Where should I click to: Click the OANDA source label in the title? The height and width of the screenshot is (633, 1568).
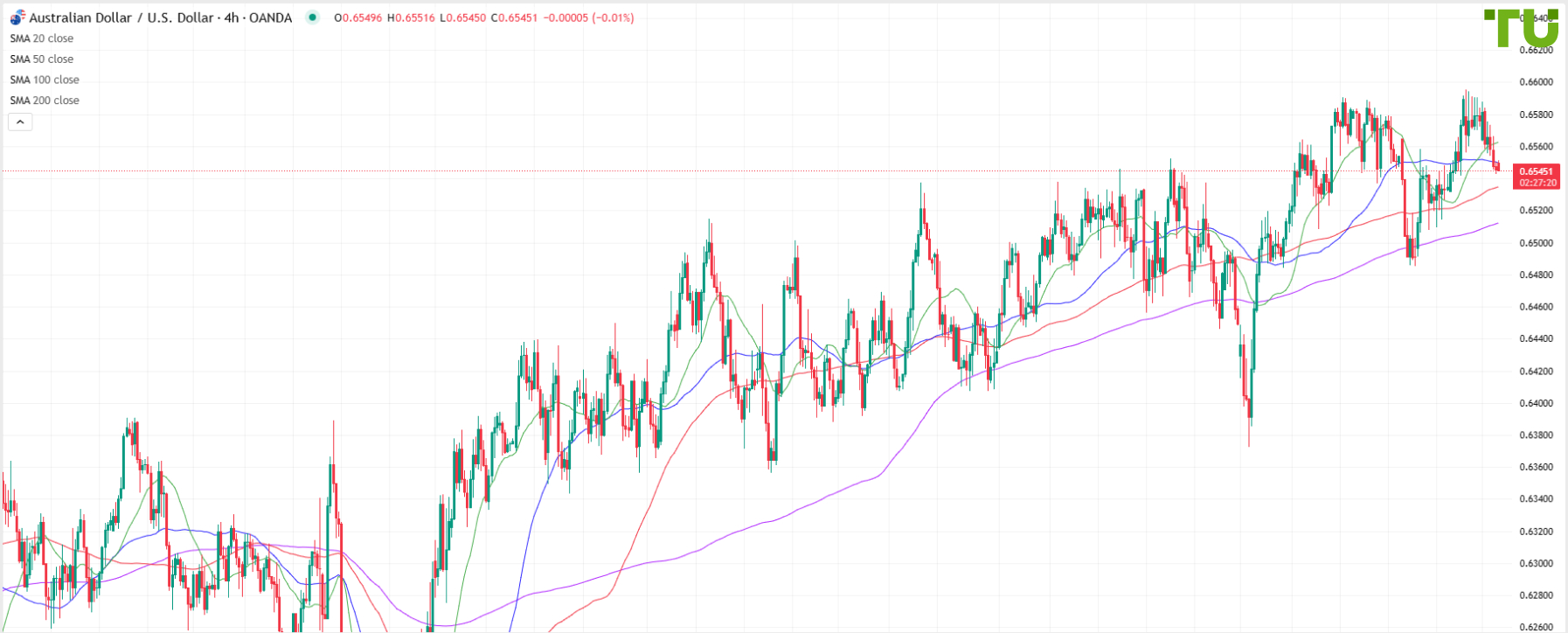(x=271, y=17)
